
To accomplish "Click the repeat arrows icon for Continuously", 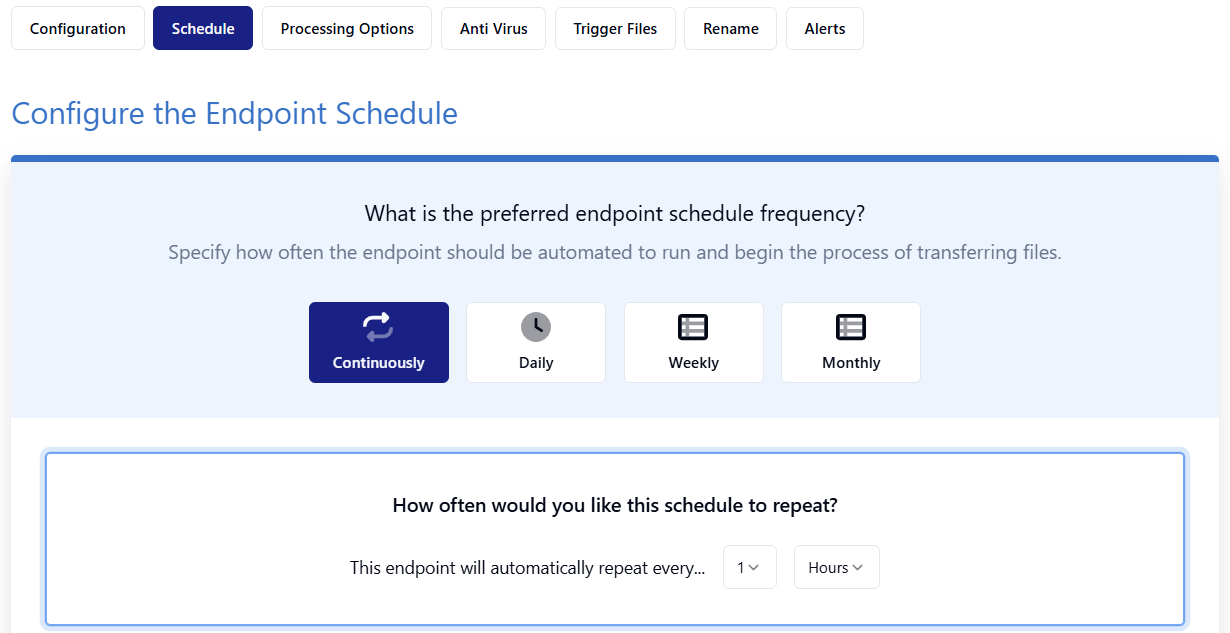I will [x=378, y=327].
